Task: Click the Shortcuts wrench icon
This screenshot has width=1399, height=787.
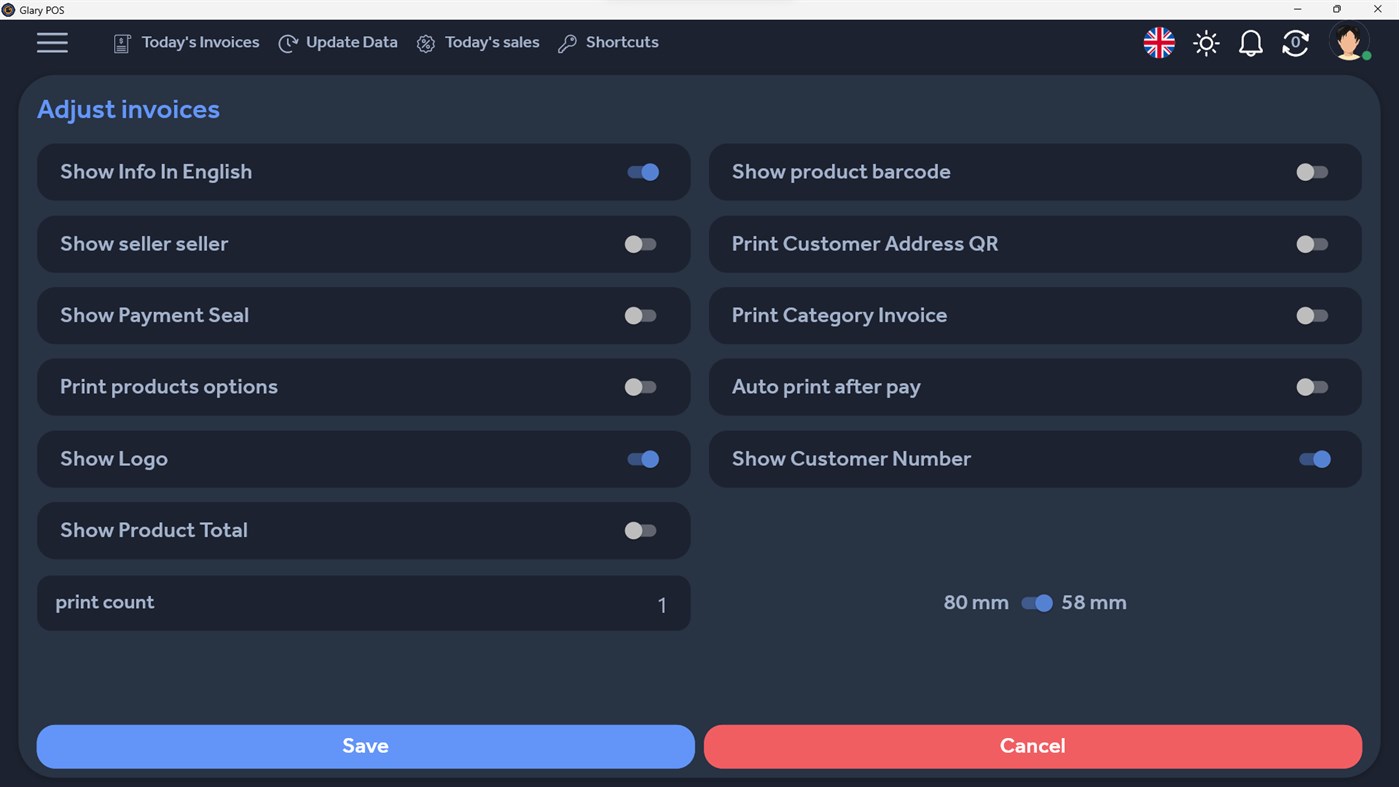Action: tap(568, 43)
